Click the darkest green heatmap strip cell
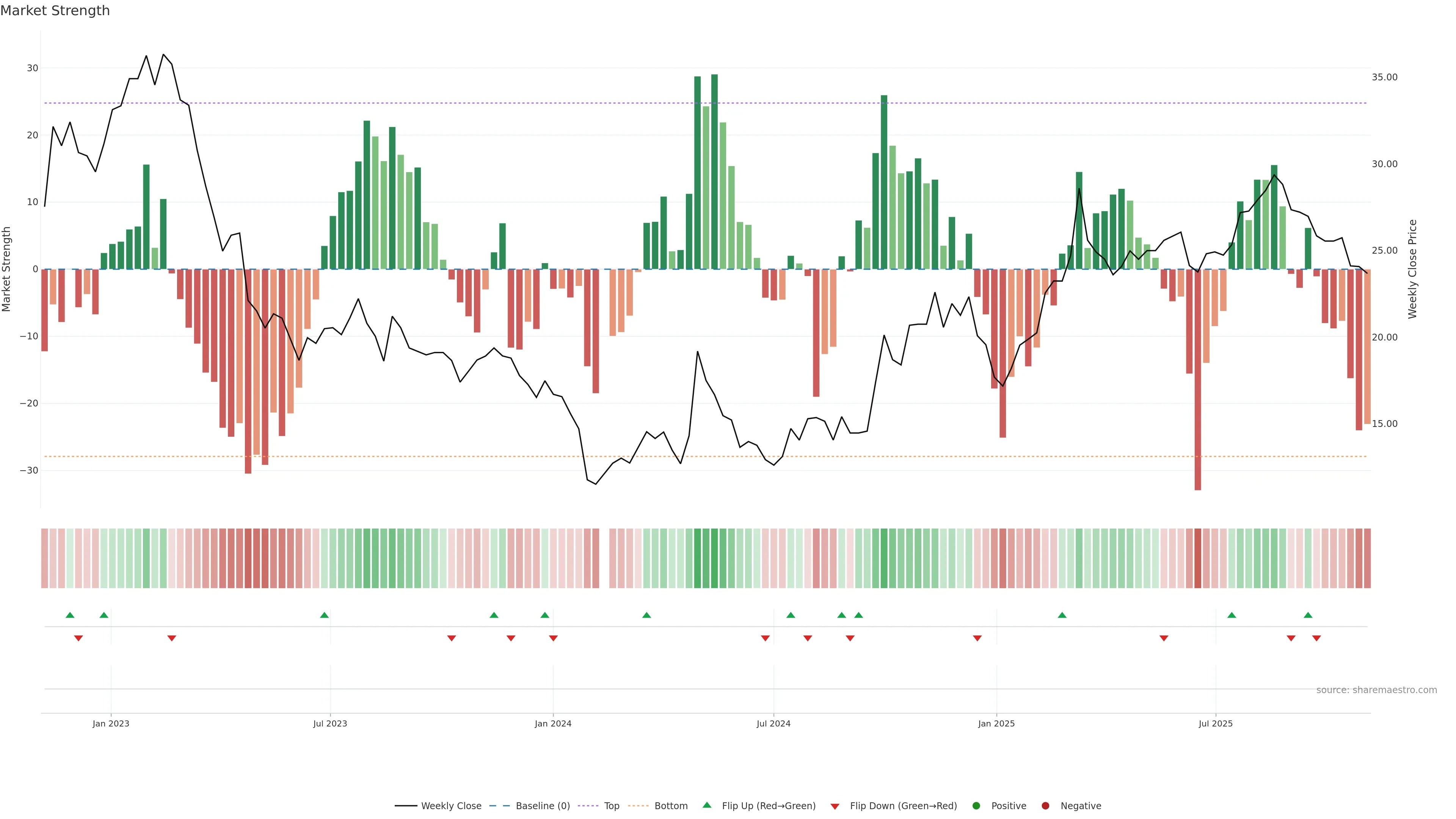 click(714, 559)
